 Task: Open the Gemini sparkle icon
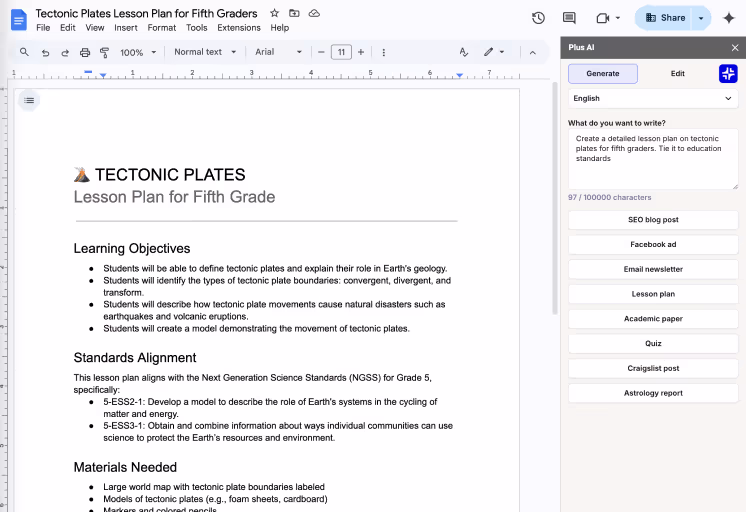pyautogui.click(x=729, y=18)
